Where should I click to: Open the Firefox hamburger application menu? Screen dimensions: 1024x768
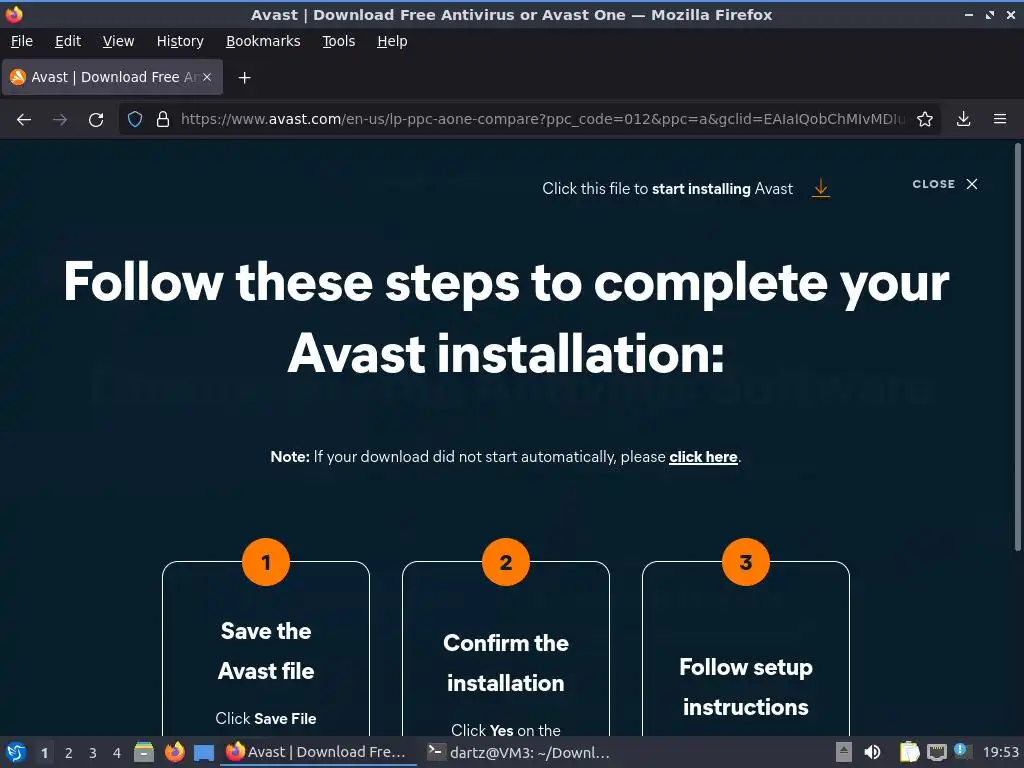pos(1000,119)
